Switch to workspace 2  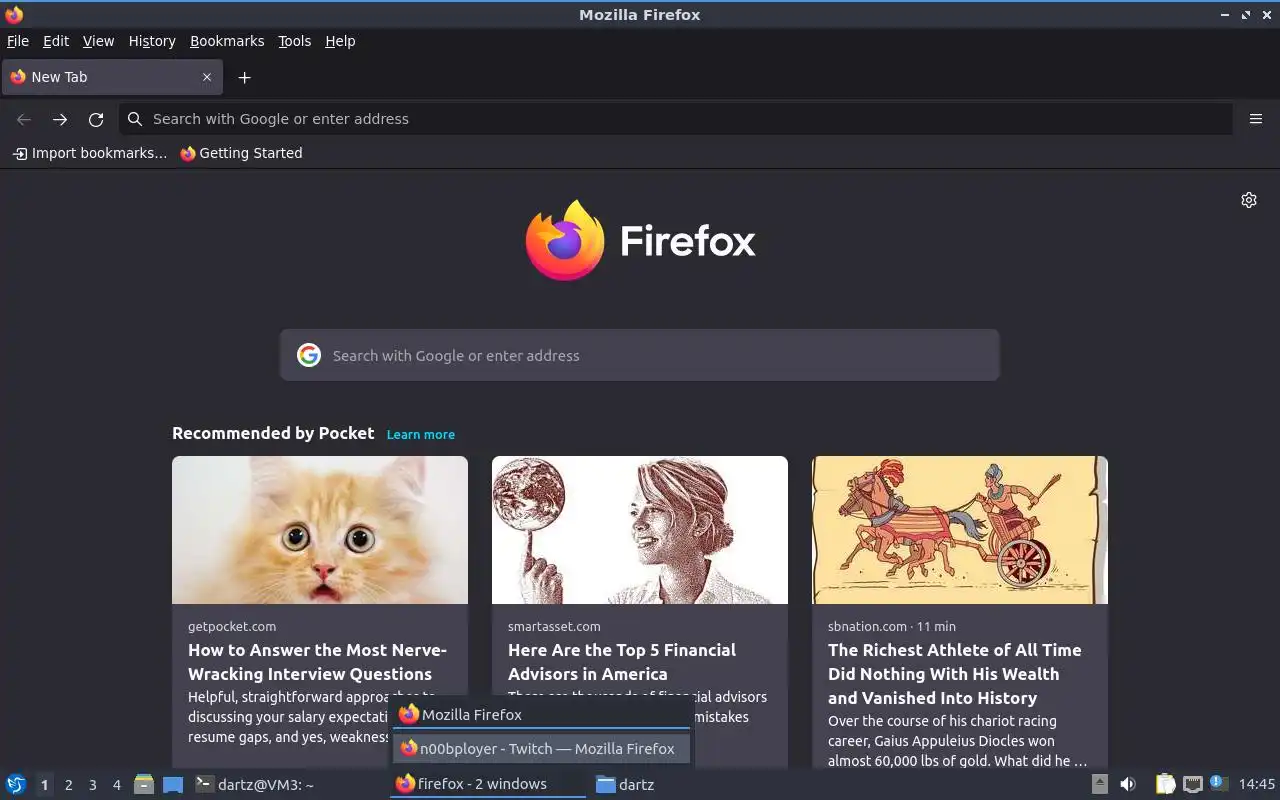click(68, 785)
